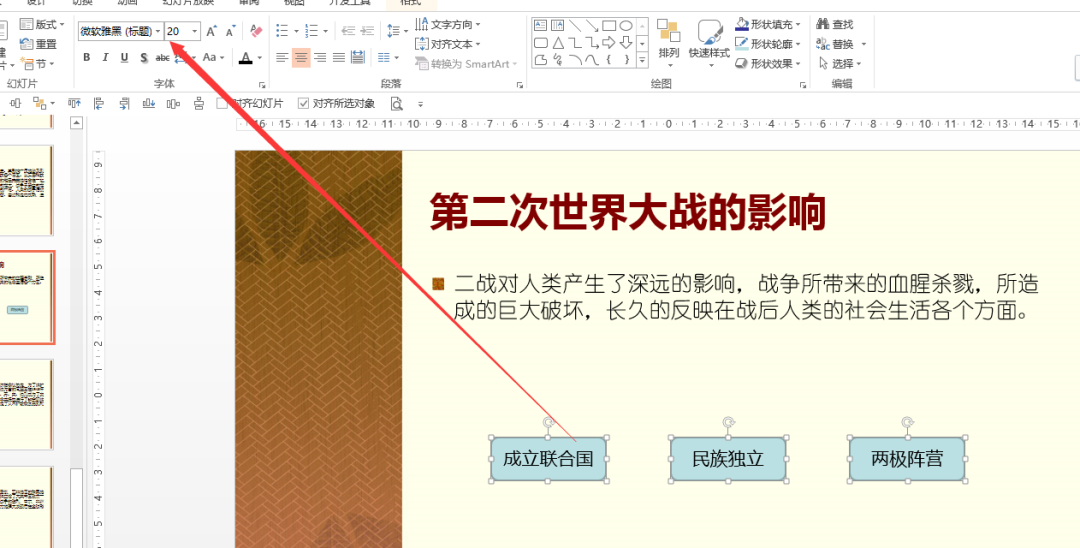Click the thumbnail pane scroll up arrow
This screenshot has height=548, width=1080.
click(76, 123)
